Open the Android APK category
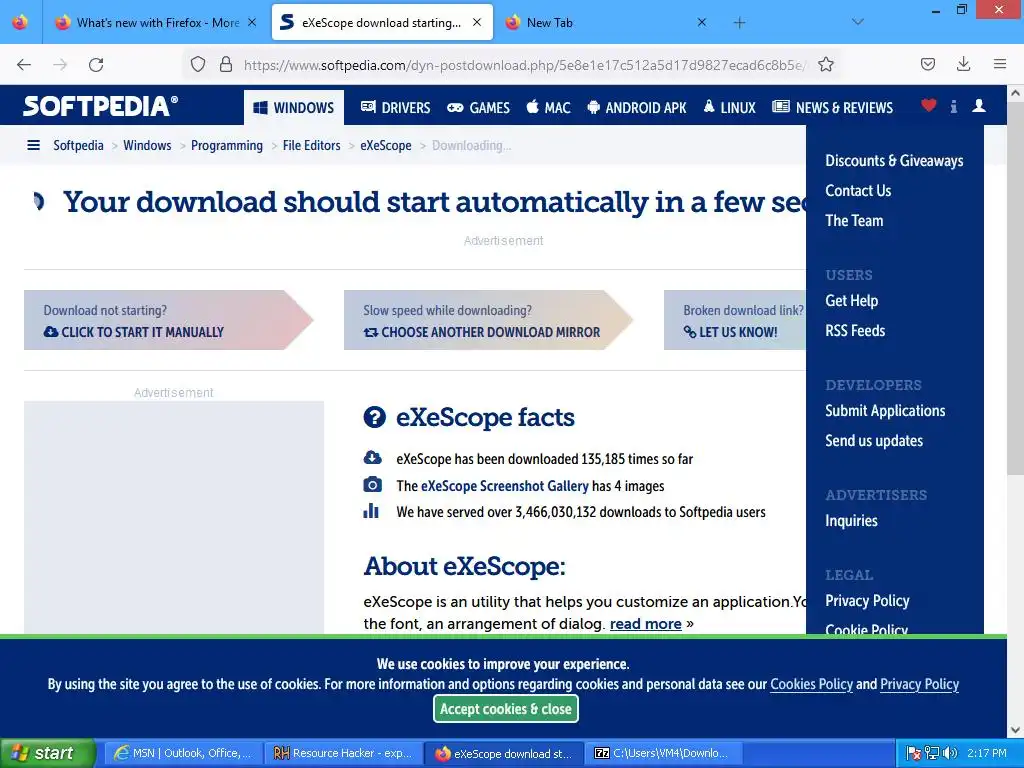 (x=637, y=107)
